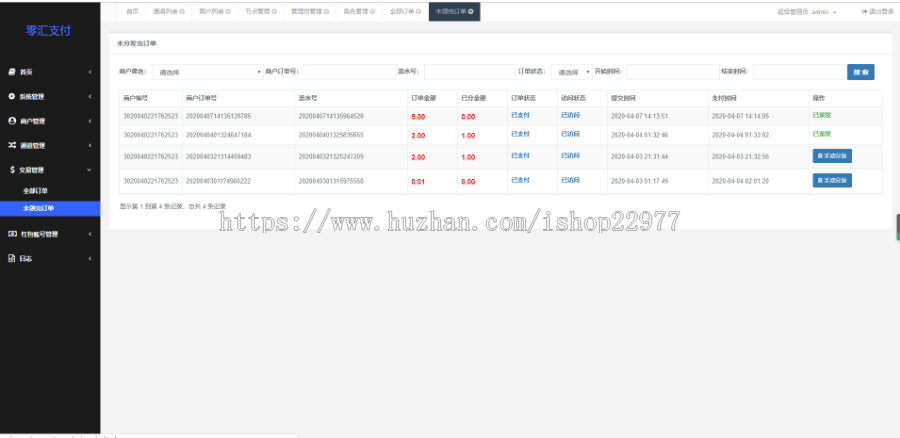The width and height of the screenshot is (900, 438).
Task: Click the record count pagination text
Action: [x=173, y=206]
